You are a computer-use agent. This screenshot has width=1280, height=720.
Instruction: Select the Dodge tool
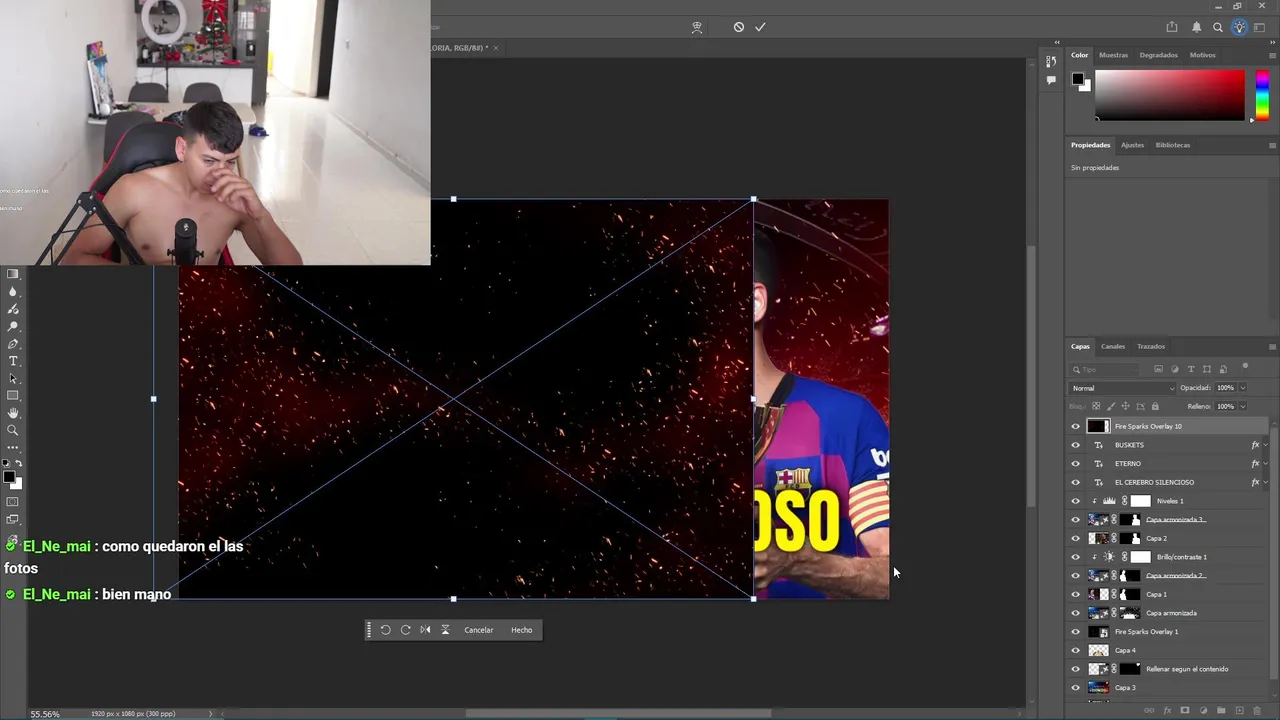[x=13, y=326]
